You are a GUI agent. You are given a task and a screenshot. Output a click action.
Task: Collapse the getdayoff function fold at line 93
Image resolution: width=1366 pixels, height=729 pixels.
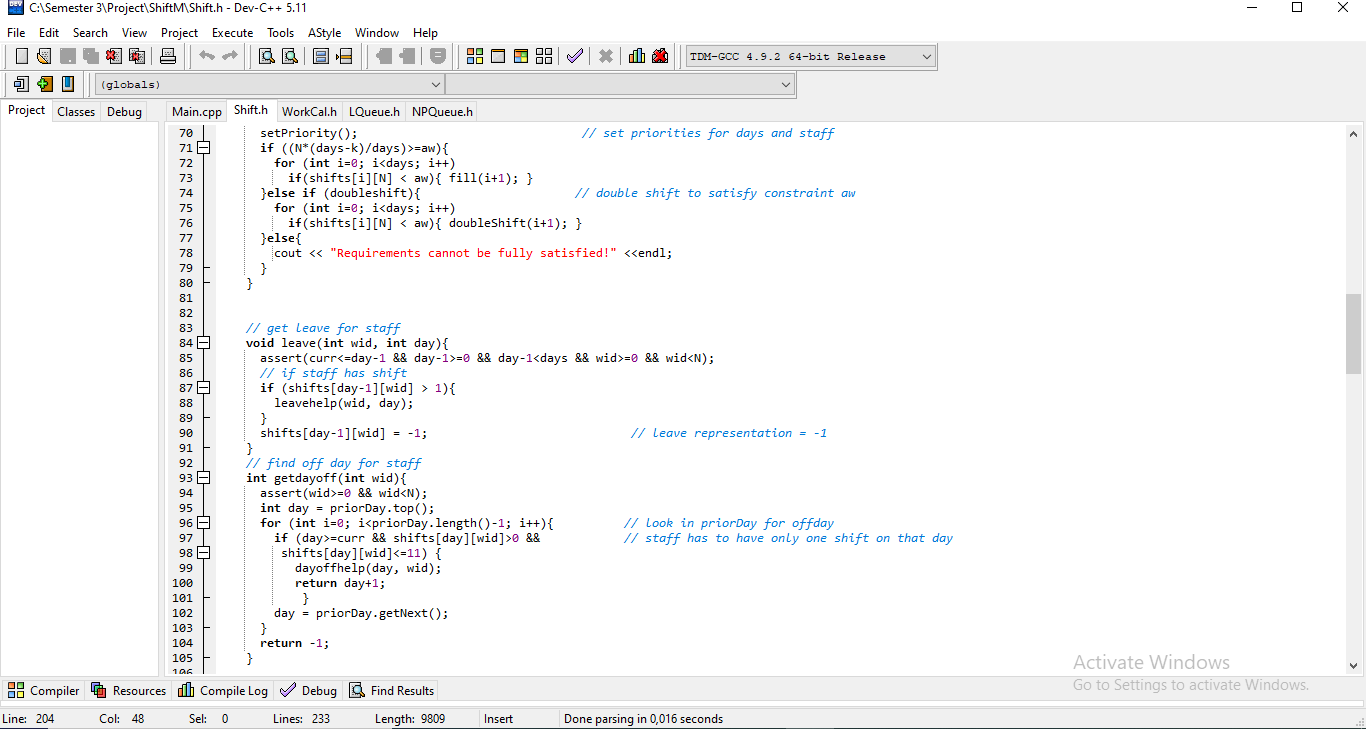pyautogui.click(x=204, y=478)
